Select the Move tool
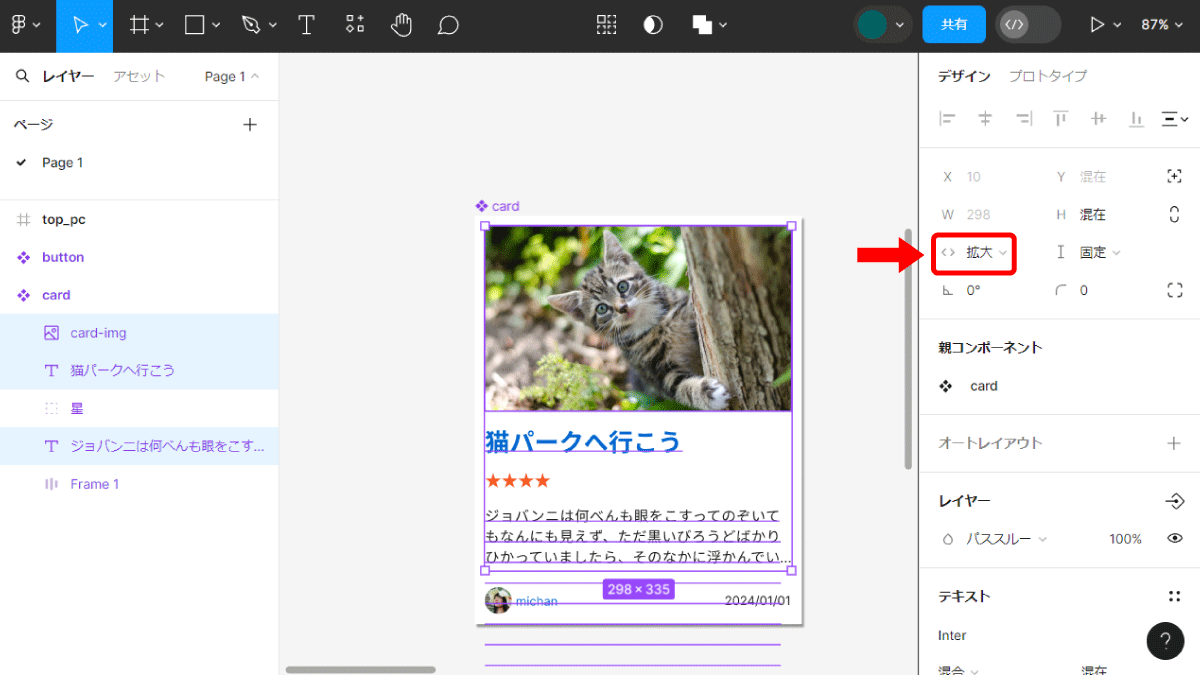1200x675 pixels. (78, 25)
